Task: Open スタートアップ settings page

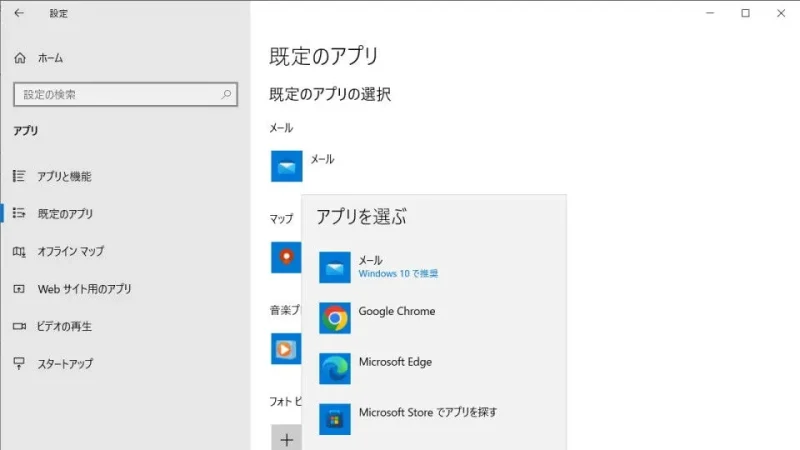Action: click(x=66, y=363)
